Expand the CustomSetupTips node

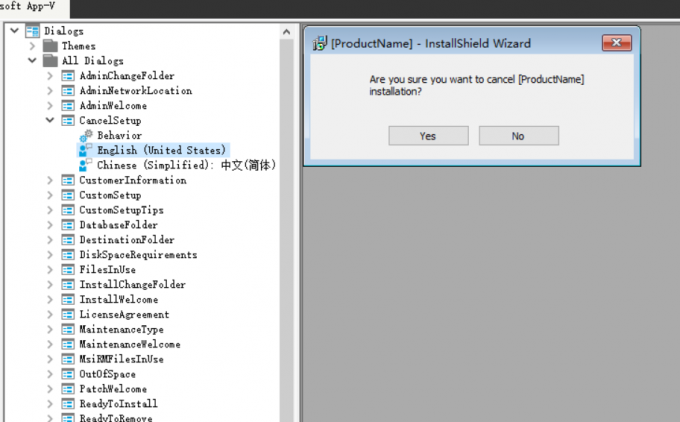pos(50,210)
